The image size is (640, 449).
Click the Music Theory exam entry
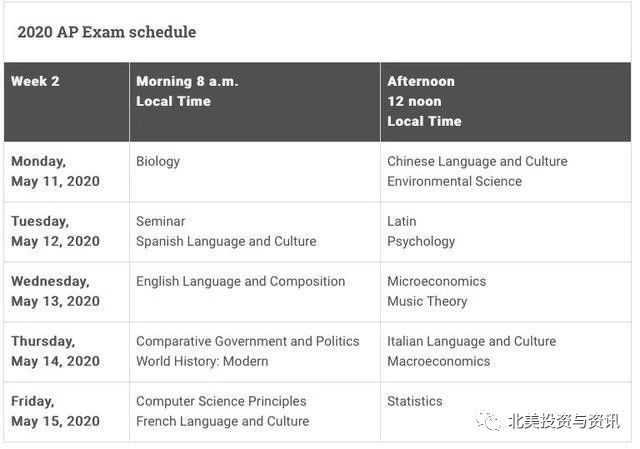click(427, 302)
